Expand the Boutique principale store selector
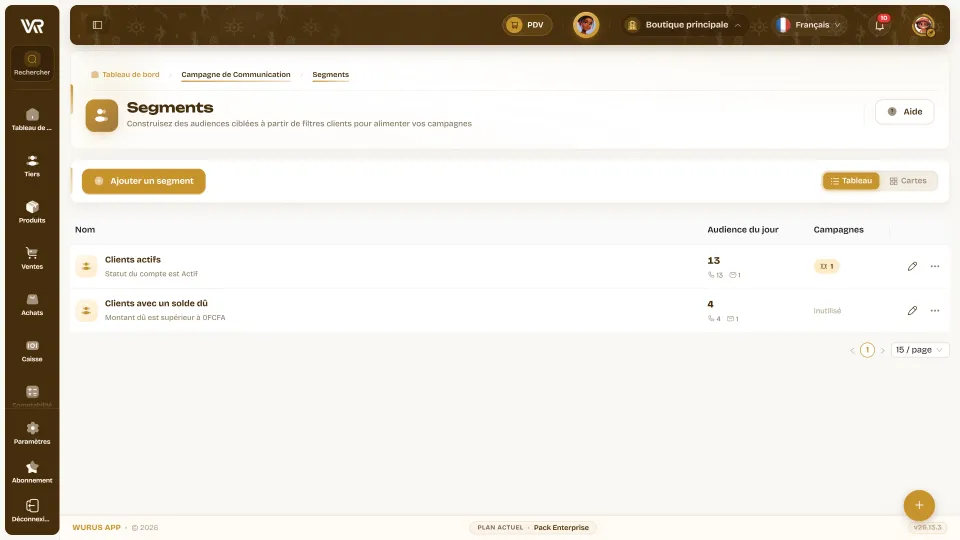 [684, 25]
